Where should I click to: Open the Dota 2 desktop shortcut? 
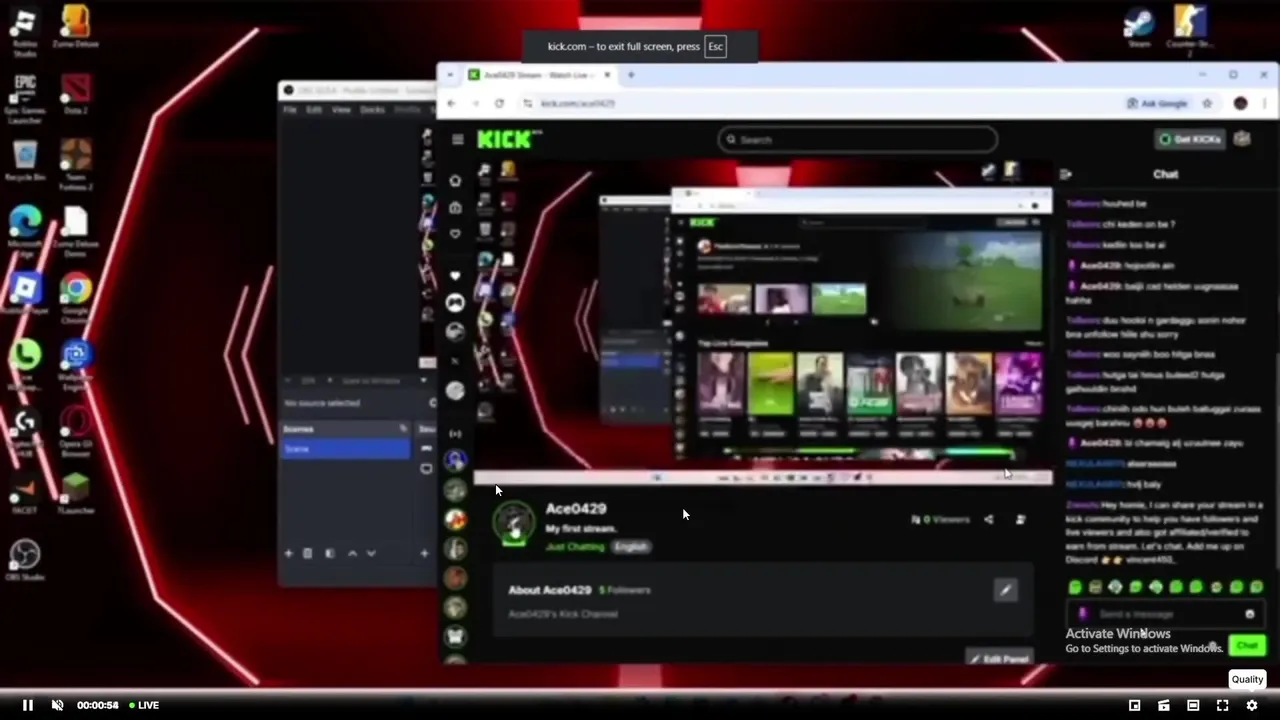[x=76, y=95]
